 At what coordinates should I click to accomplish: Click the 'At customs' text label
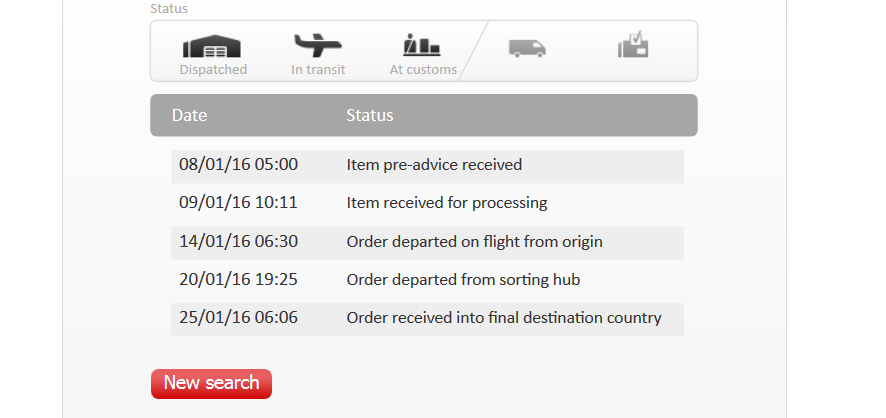pos(423,70)
